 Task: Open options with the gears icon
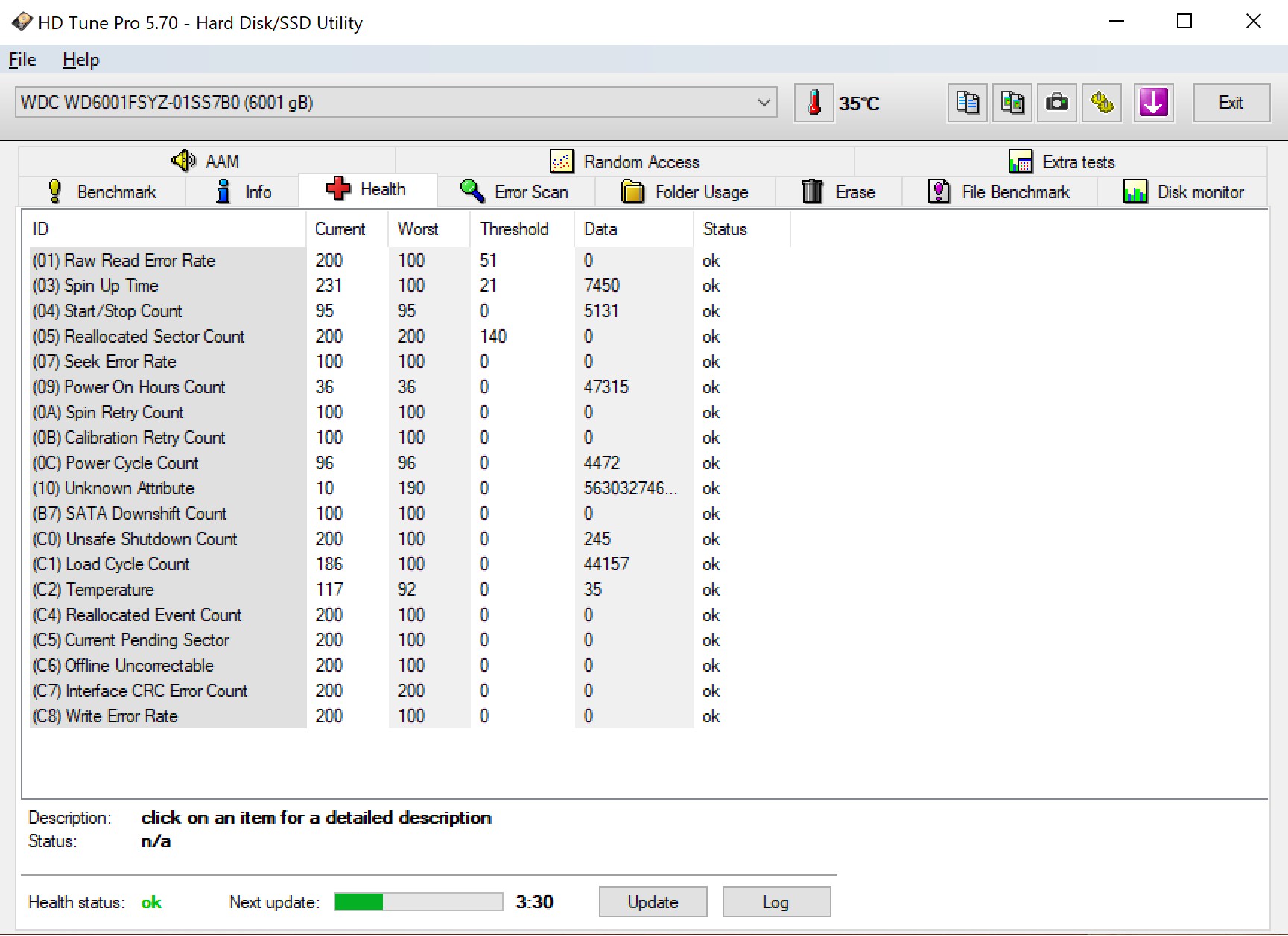tap(1102, 103)
